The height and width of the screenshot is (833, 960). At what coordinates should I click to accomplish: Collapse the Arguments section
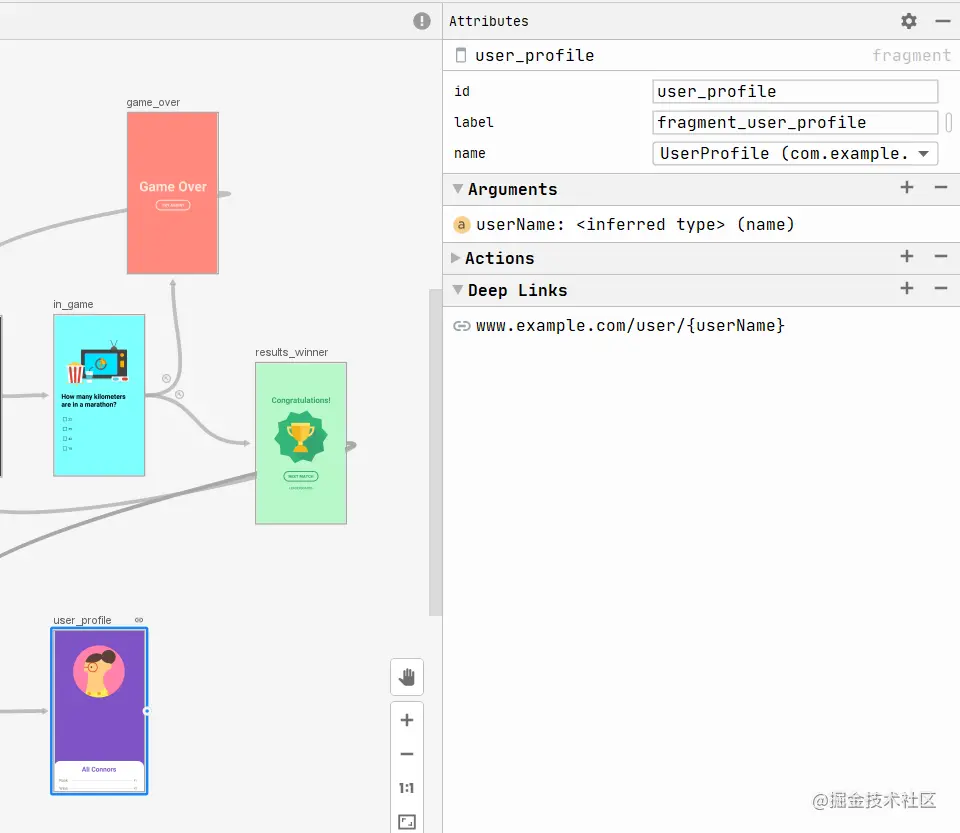click(457, 189)
